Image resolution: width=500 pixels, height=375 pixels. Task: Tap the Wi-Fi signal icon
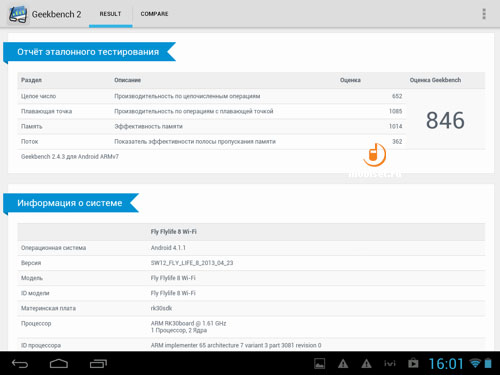point(475,363)
